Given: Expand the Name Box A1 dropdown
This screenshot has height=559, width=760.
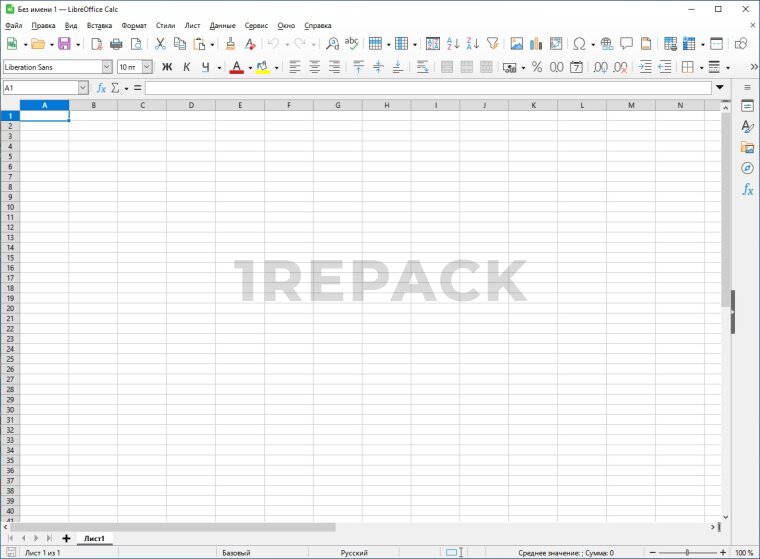Looking at the screenshot, I should point(83,88).
